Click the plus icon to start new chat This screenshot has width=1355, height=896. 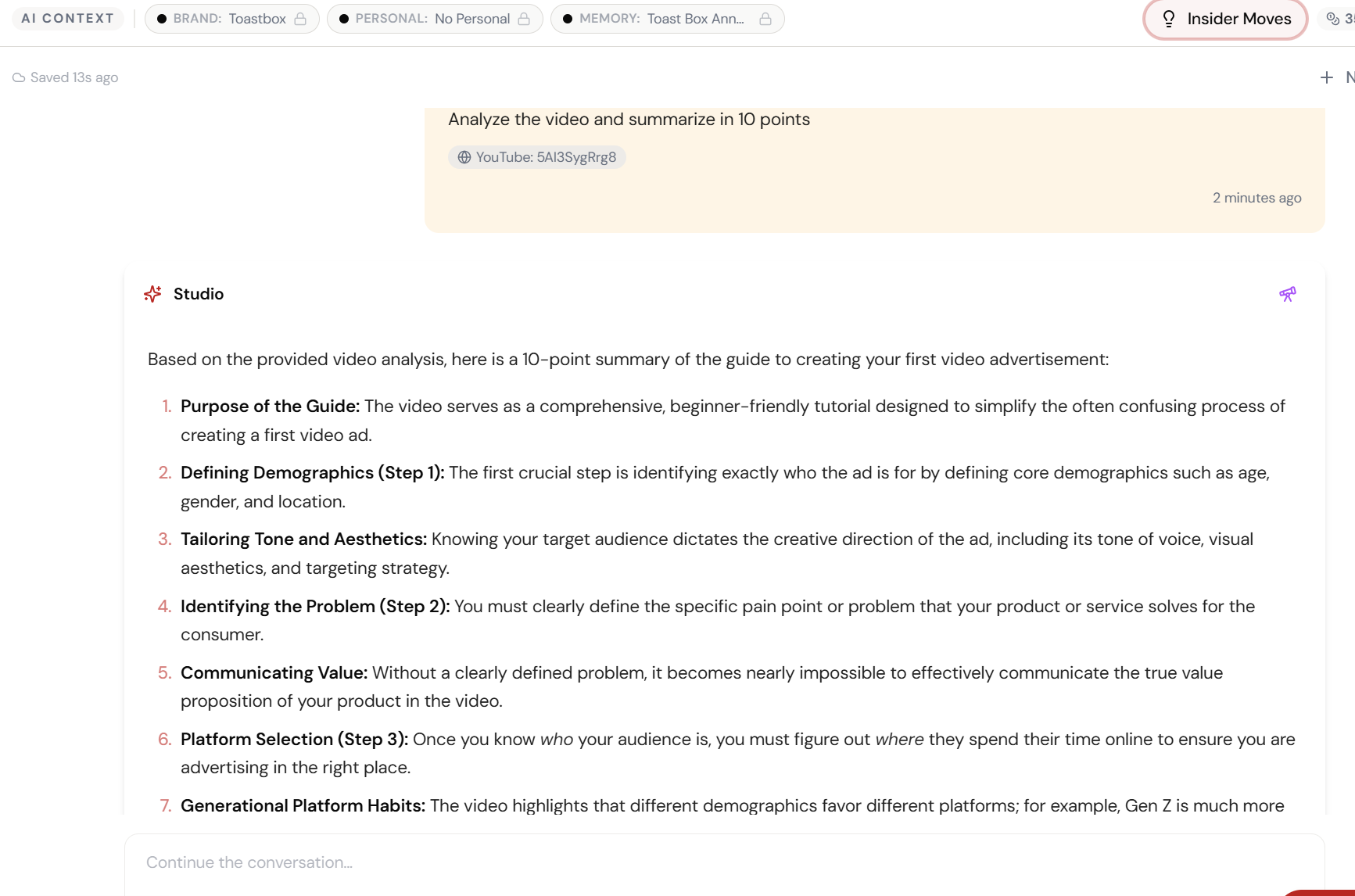[x=1326, y=77]
